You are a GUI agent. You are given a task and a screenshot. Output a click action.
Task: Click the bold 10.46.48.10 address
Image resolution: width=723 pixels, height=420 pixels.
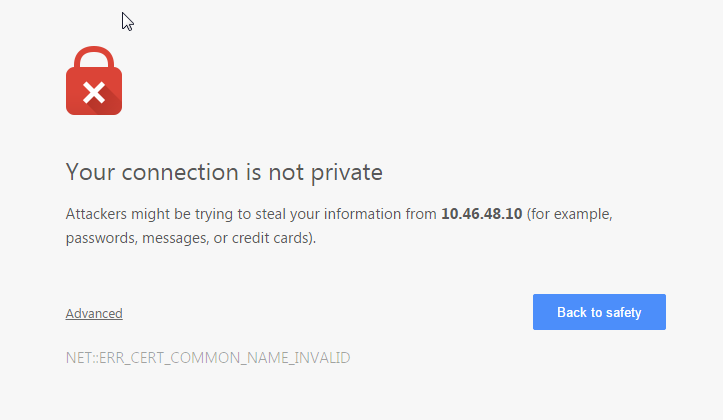click(481, 214)
